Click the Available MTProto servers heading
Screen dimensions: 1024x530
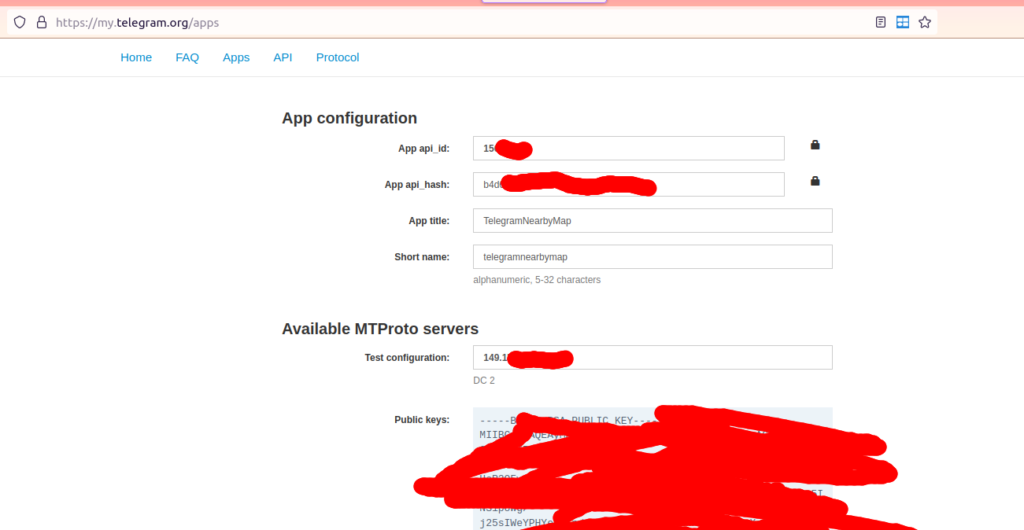pyautogui.click(x=380, y=329)
